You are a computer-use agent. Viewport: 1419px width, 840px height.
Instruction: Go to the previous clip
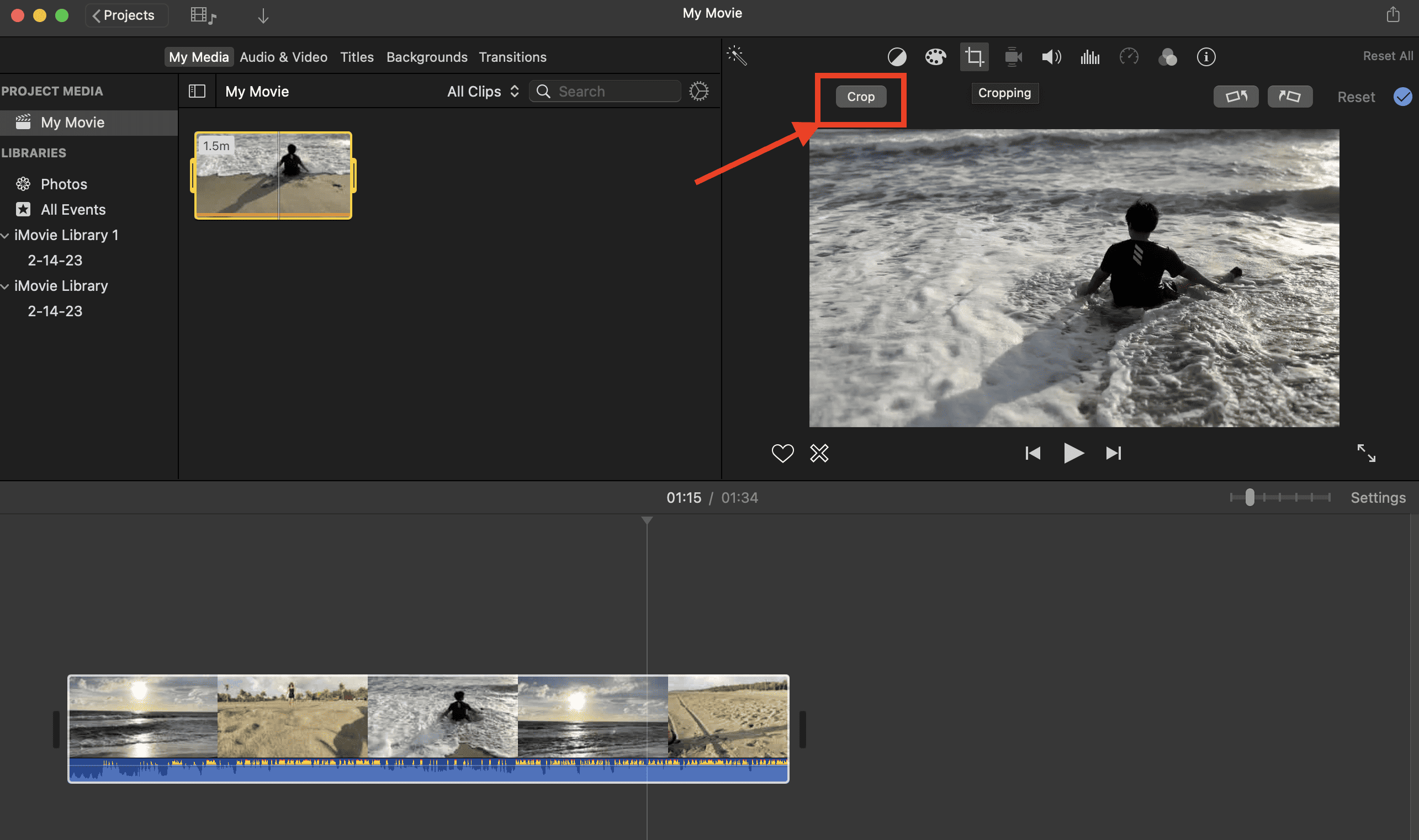(x=1033, y=453)
